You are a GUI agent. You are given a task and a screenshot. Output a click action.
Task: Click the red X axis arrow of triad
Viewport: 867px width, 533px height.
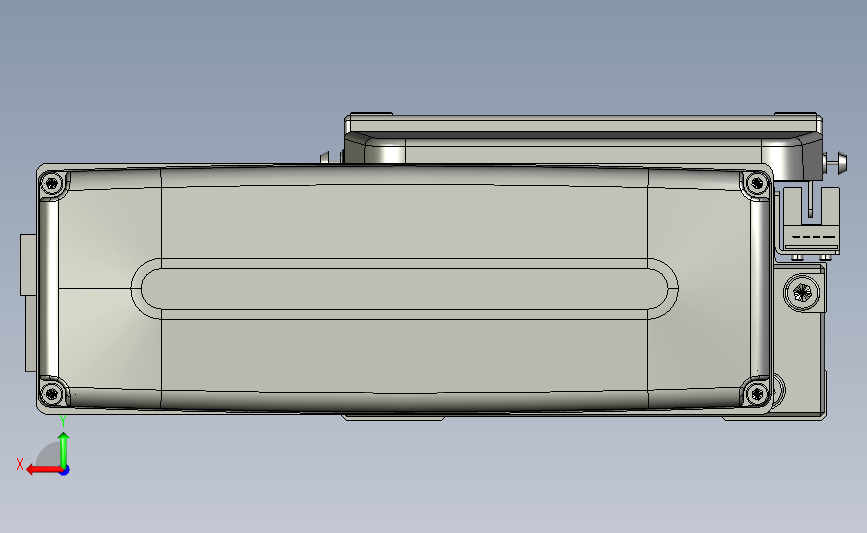(x=43, y=470)
